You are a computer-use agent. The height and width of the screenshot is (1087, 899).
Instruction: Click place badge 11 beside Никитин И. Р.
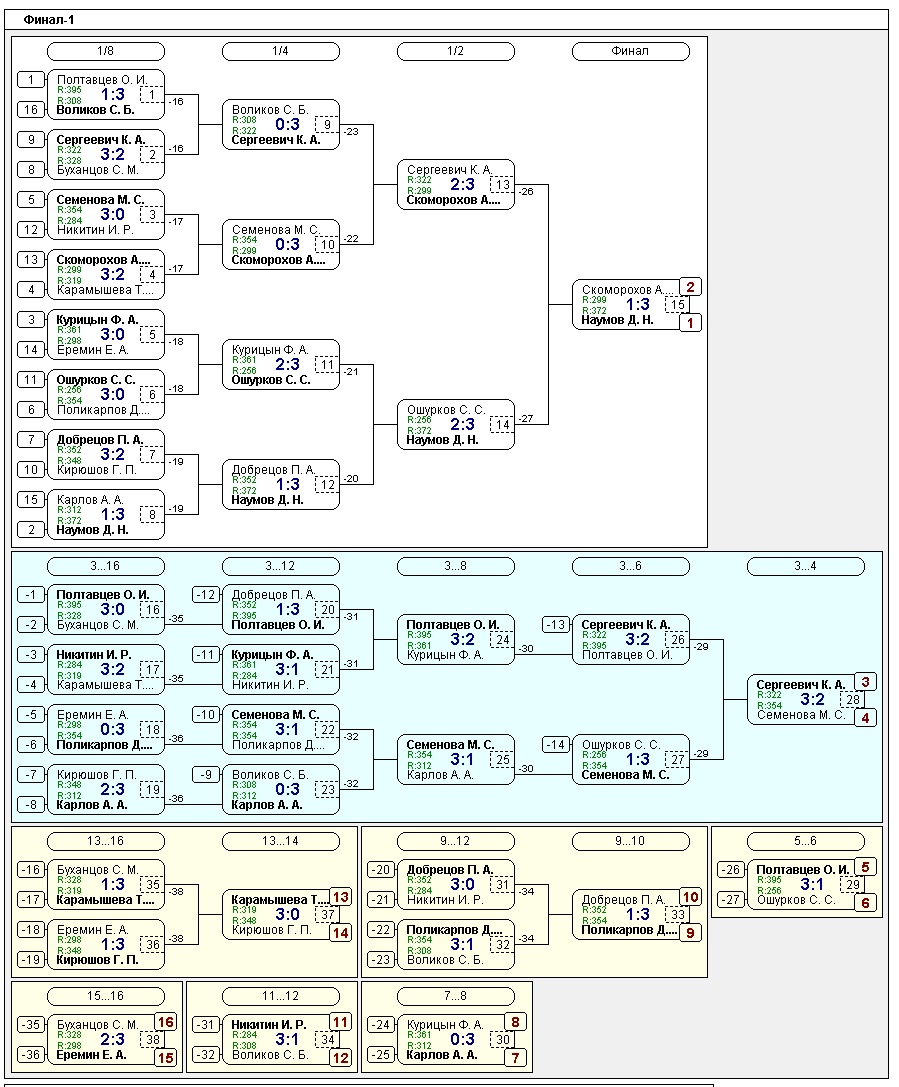(x=340, y=1022)
